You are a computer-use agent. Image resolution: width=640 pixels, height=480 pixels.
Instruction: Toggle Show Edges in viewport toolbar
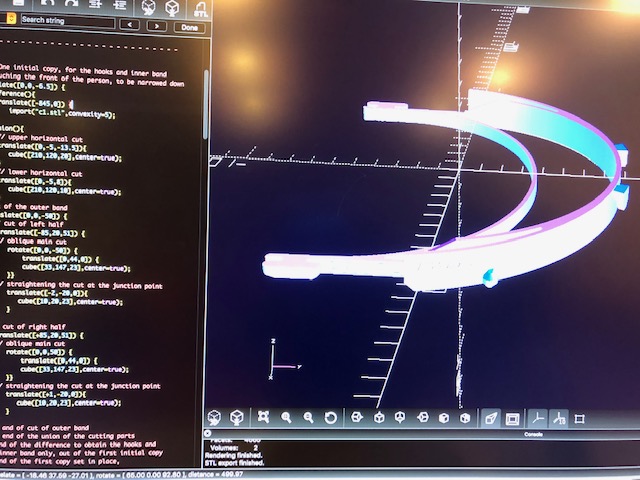[x=580, y=417]
